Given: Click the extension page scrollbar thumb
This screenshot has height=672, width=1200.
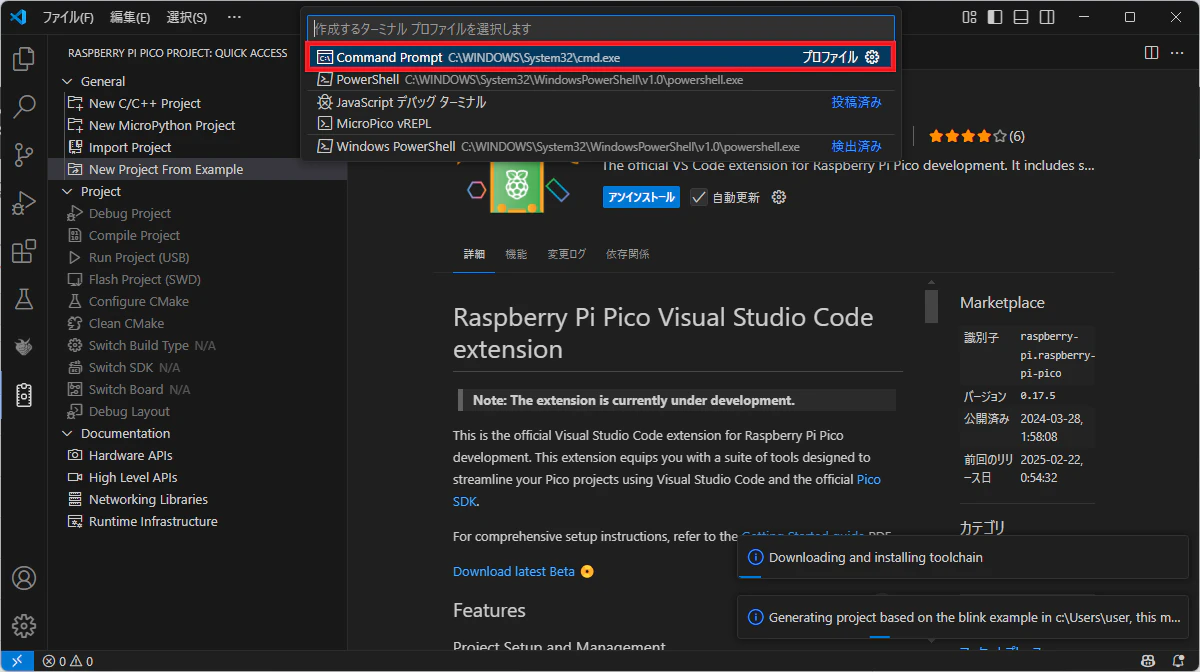Looking at the screenshot, I should [931, 306].
